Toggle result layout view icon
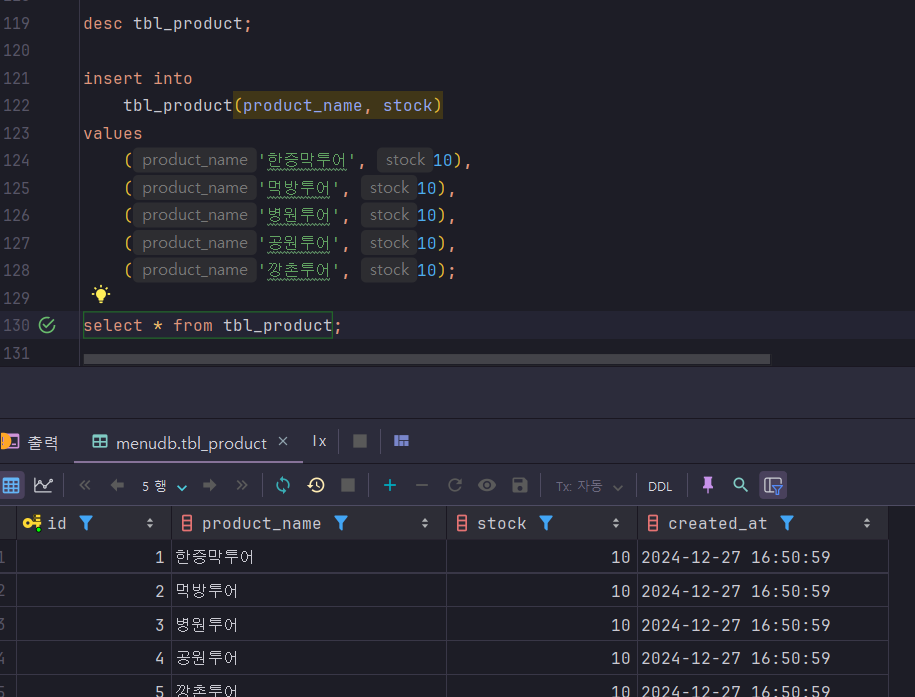This screenshot has height=697, width=915. coord(401,441)
